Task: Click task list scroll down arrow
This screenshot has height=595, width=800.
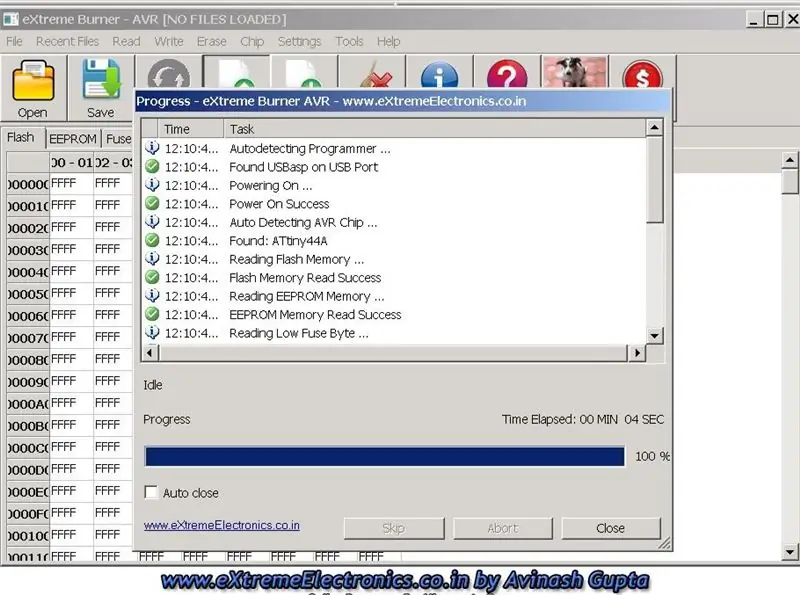Action: click(x=655, y=336)
